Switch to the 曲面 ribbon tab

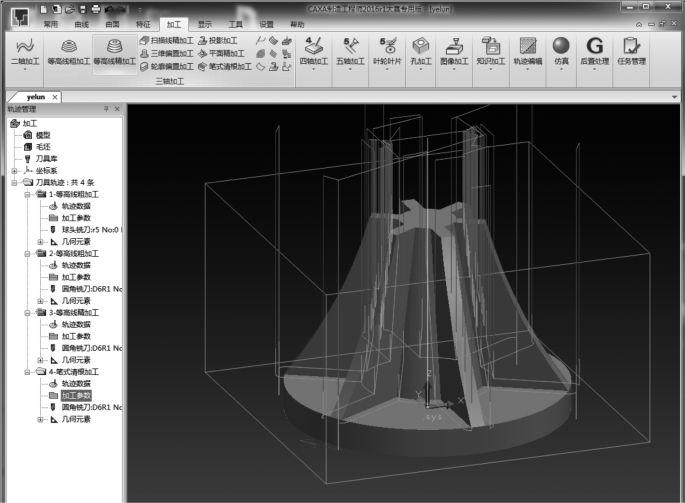pos(113,22)
